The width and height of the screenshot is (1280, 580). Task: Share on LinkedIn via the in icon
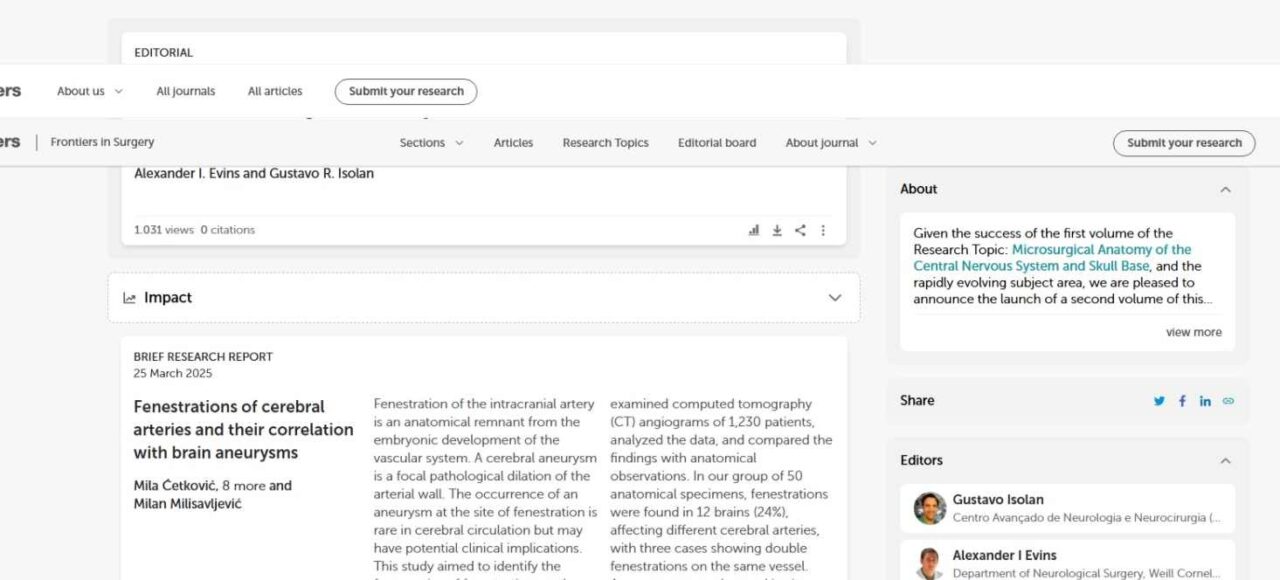1205,401
